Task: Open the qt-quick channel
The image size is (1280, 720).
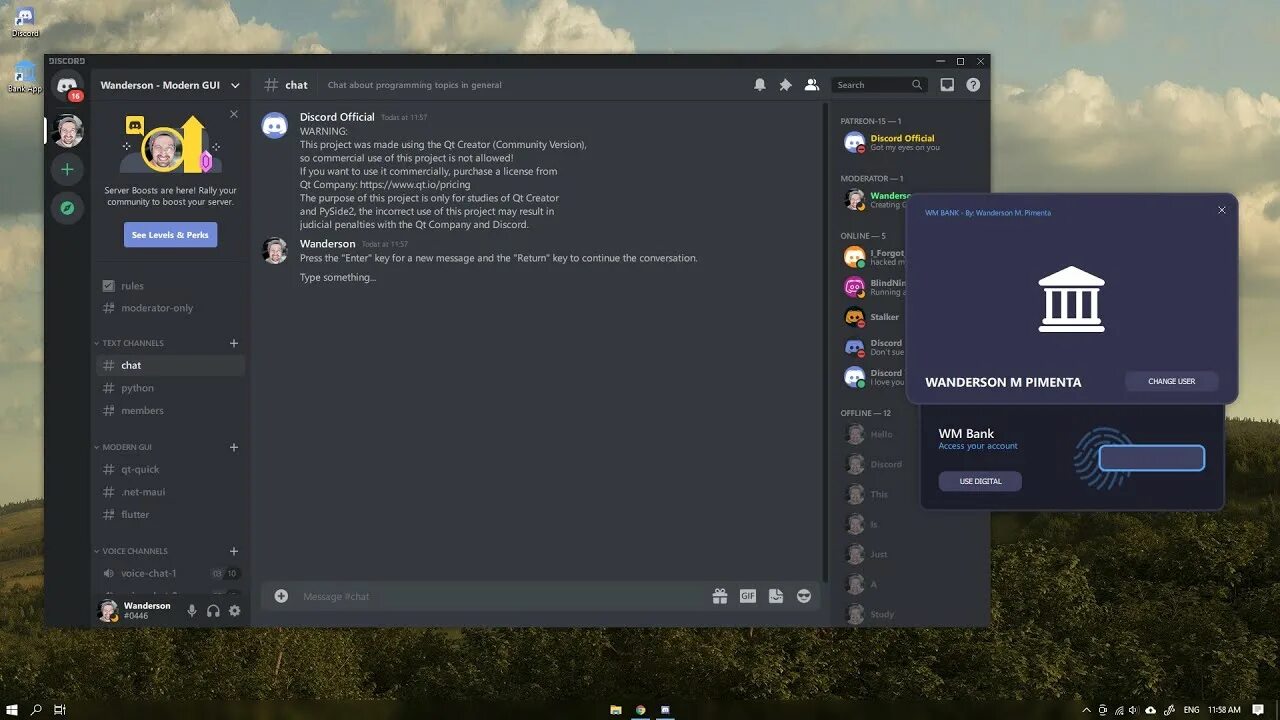Action: point(170,469)
